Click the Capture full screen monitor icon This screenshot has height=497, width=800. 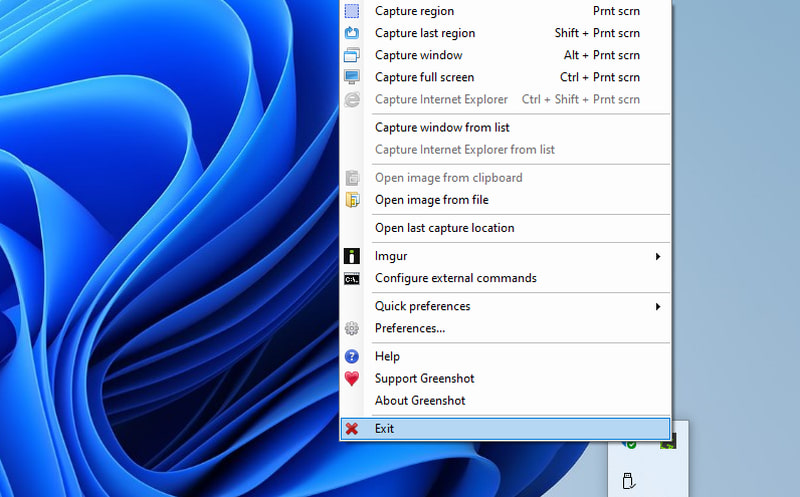click(352, 77)
